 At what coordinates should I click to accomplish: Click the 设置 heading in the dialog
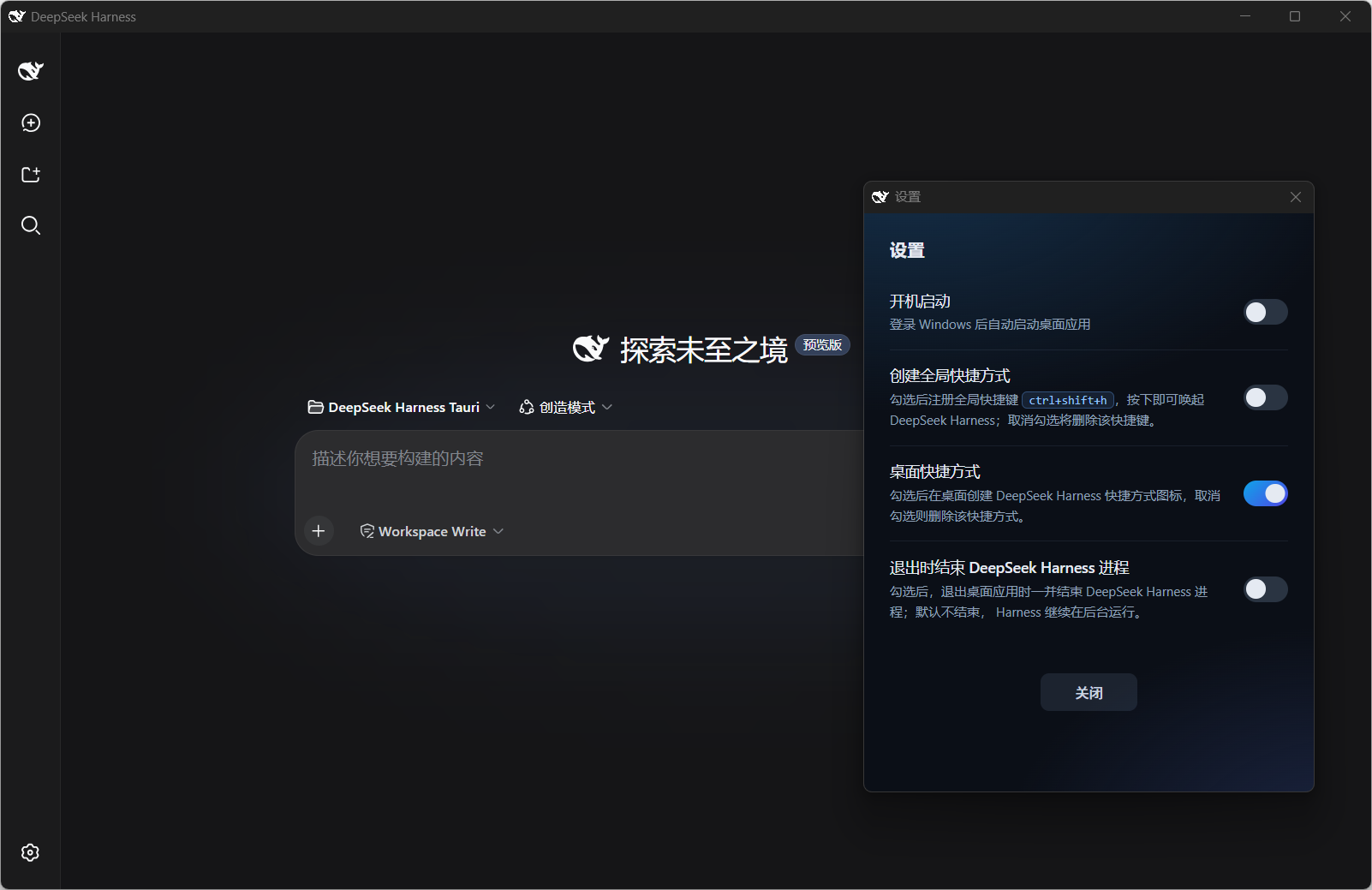[907, 250]
